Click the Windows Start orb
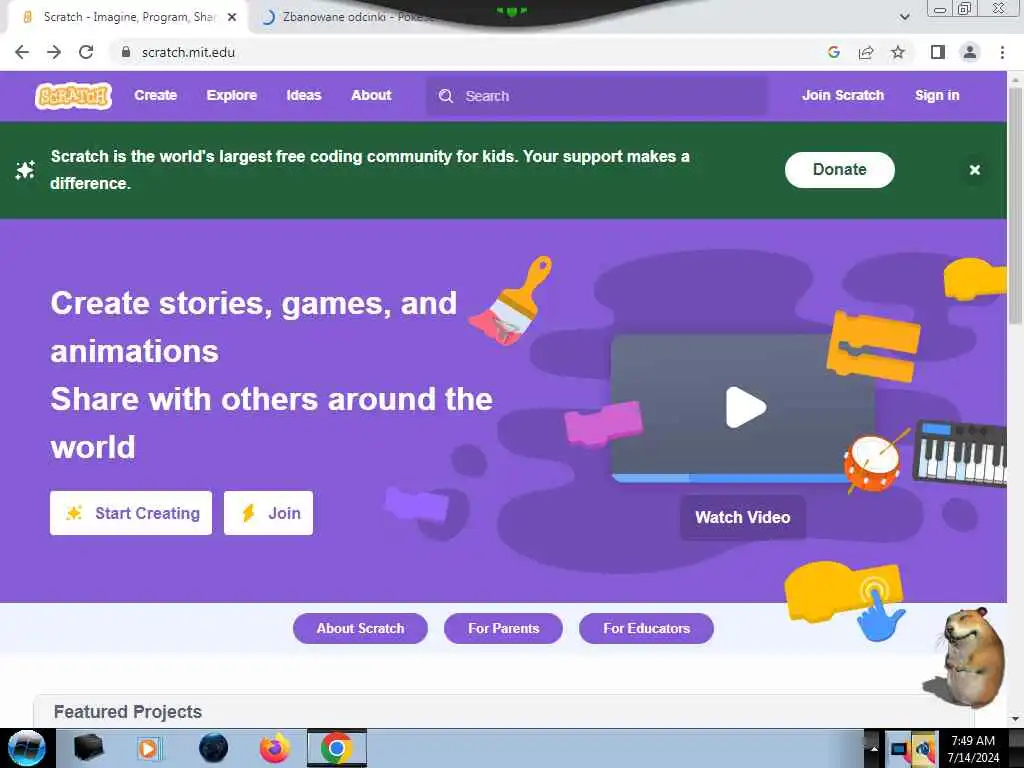 click(x=27, y=748)
